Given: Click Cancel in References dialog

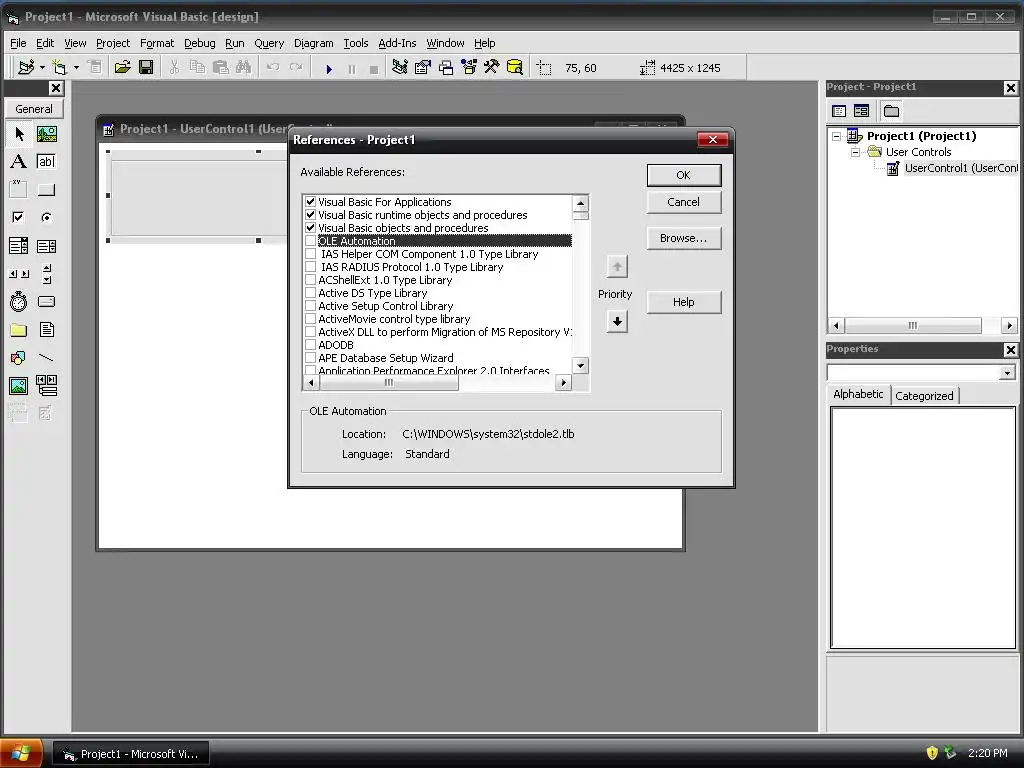Looking at the screenshot, I should click(x=684, y=202).
